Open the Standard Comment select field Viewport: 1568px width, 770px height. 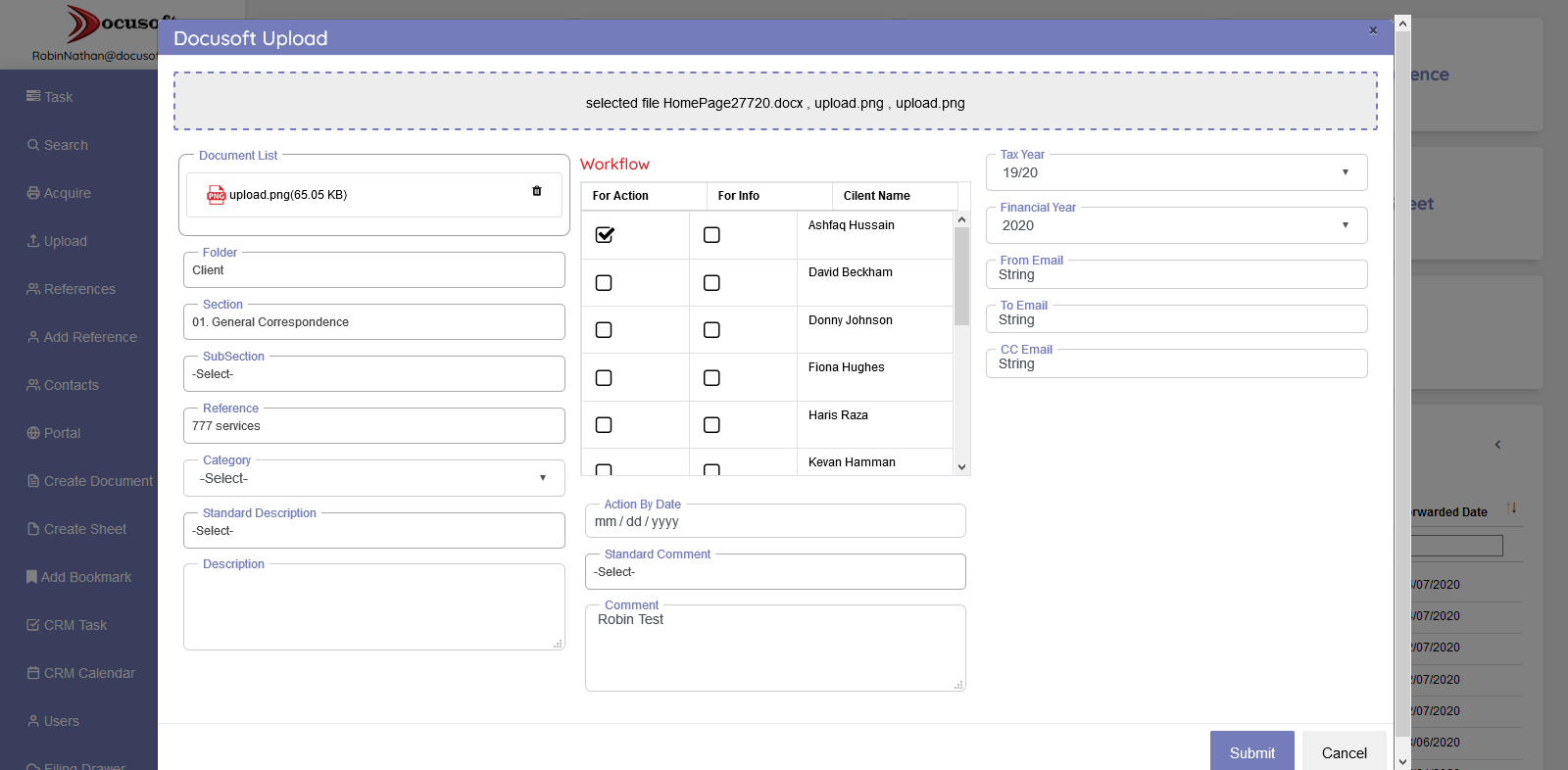(775, 572)
